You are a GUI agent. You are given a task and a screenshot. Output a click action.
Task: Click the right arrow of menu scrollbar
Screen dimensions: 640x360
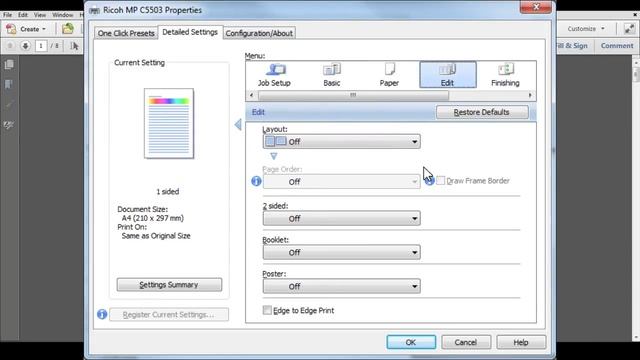pyautogui.click(x=530, y=95)
